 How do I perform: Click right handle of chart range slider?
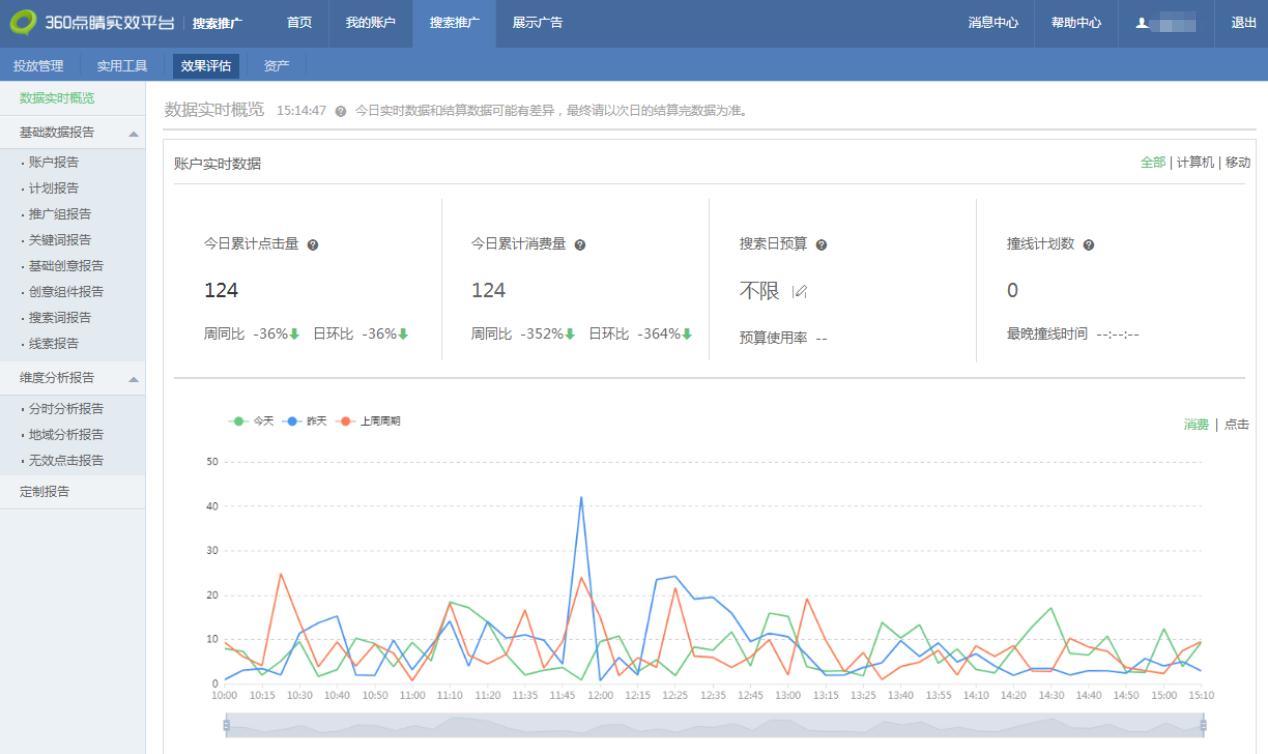coord(1203,726)
